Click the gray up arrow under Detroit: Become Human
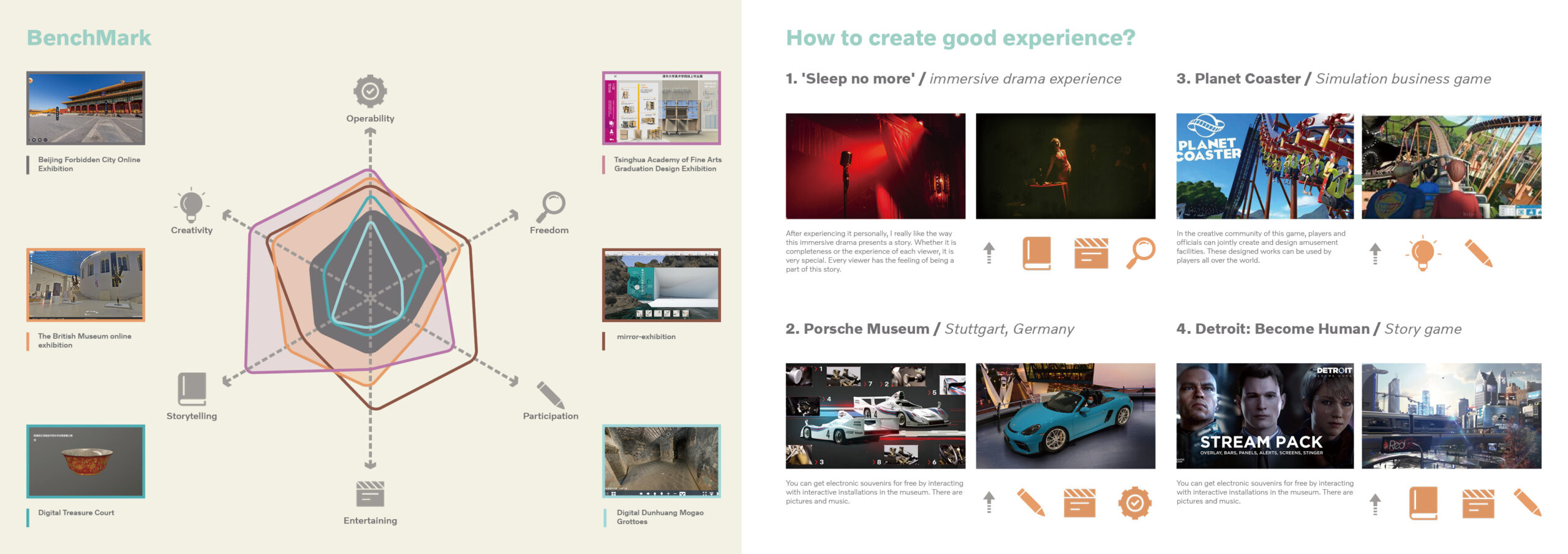 pyautogui.click(x=1375, y=504)
